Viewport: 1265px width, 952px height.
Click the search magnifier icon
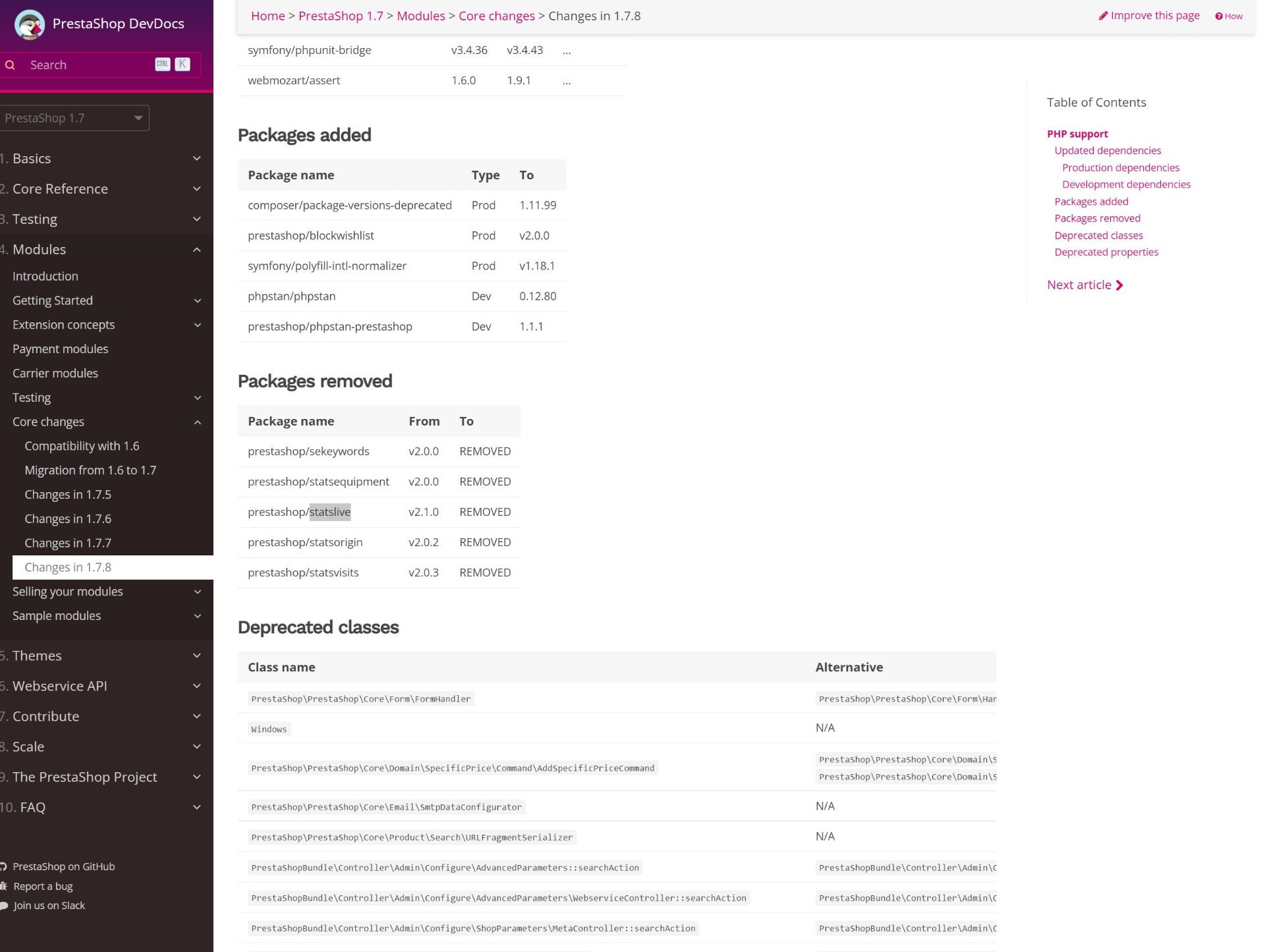click(x=10, y=65)
